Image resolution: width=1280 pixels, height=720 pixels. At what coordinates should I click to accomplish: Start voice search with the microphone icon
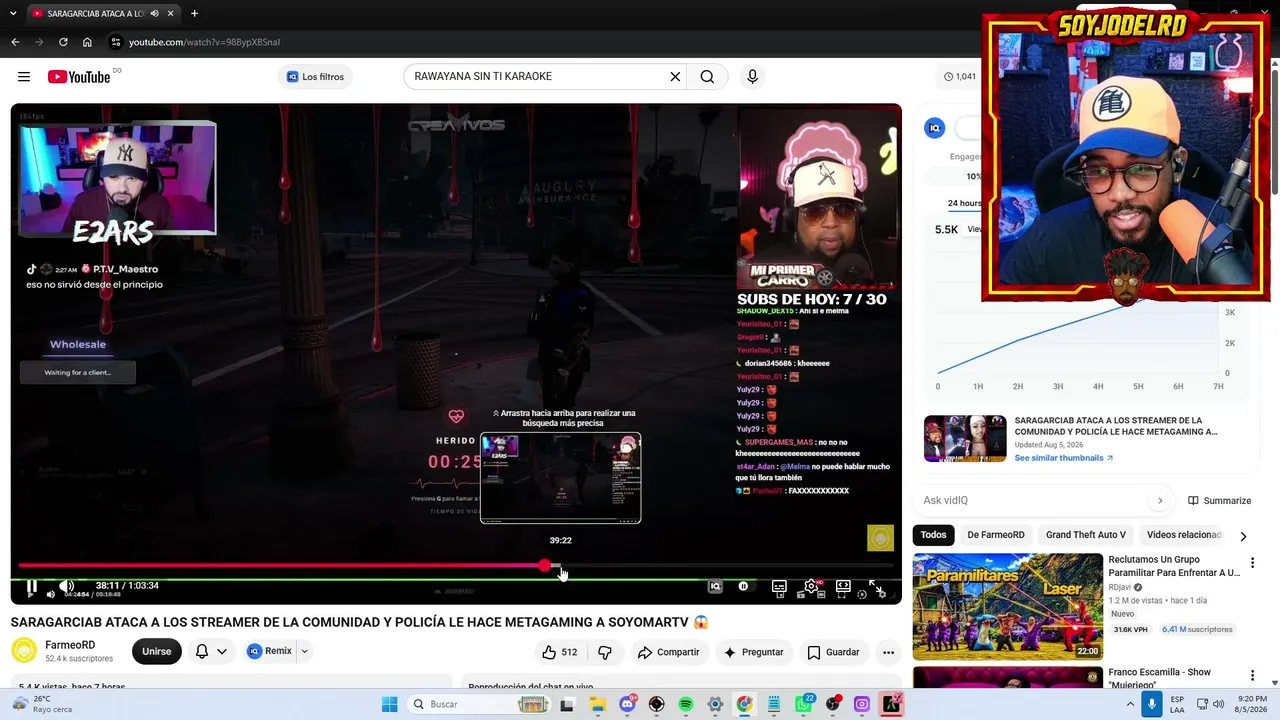click(x=753, y=77)
